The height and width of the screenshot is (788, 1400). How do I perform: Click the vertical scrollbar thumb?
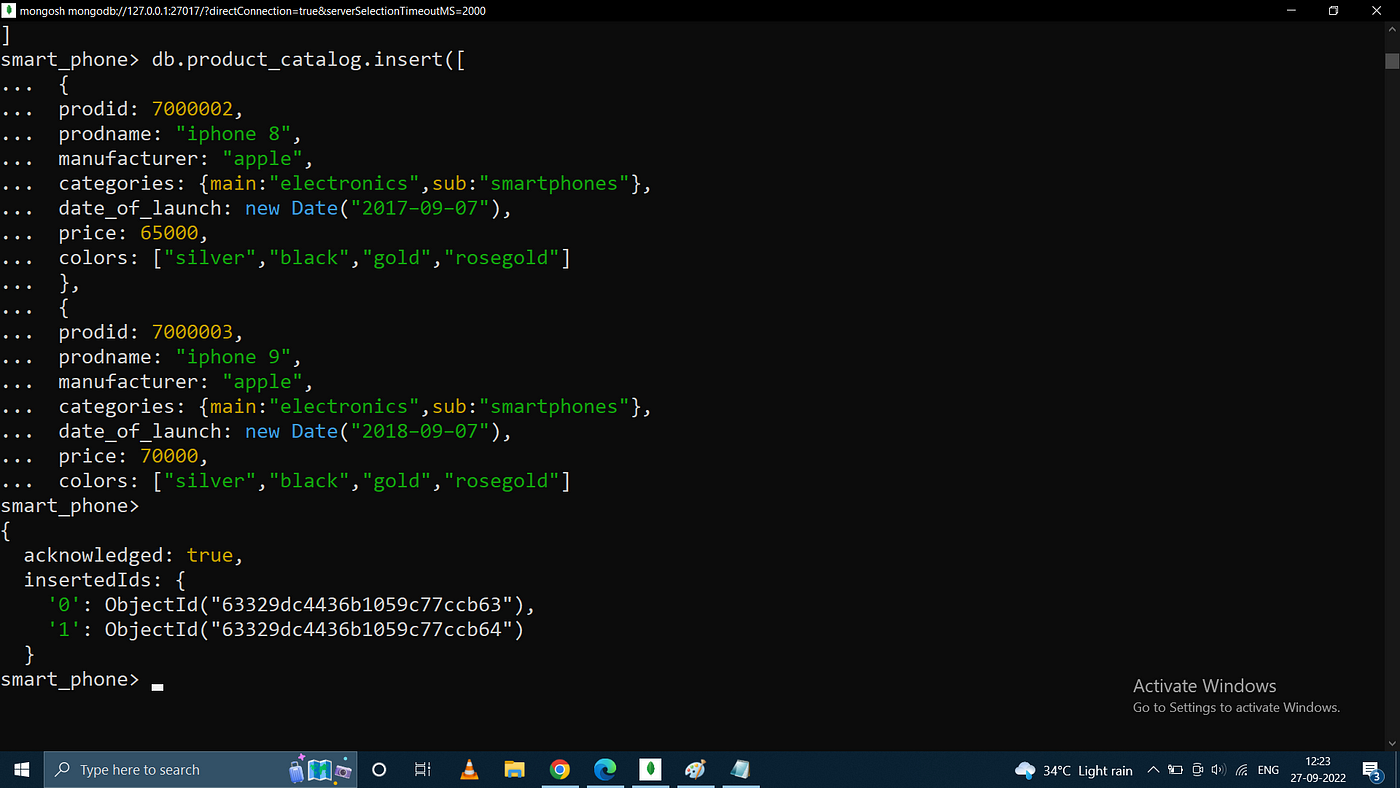pos(1391,59)
